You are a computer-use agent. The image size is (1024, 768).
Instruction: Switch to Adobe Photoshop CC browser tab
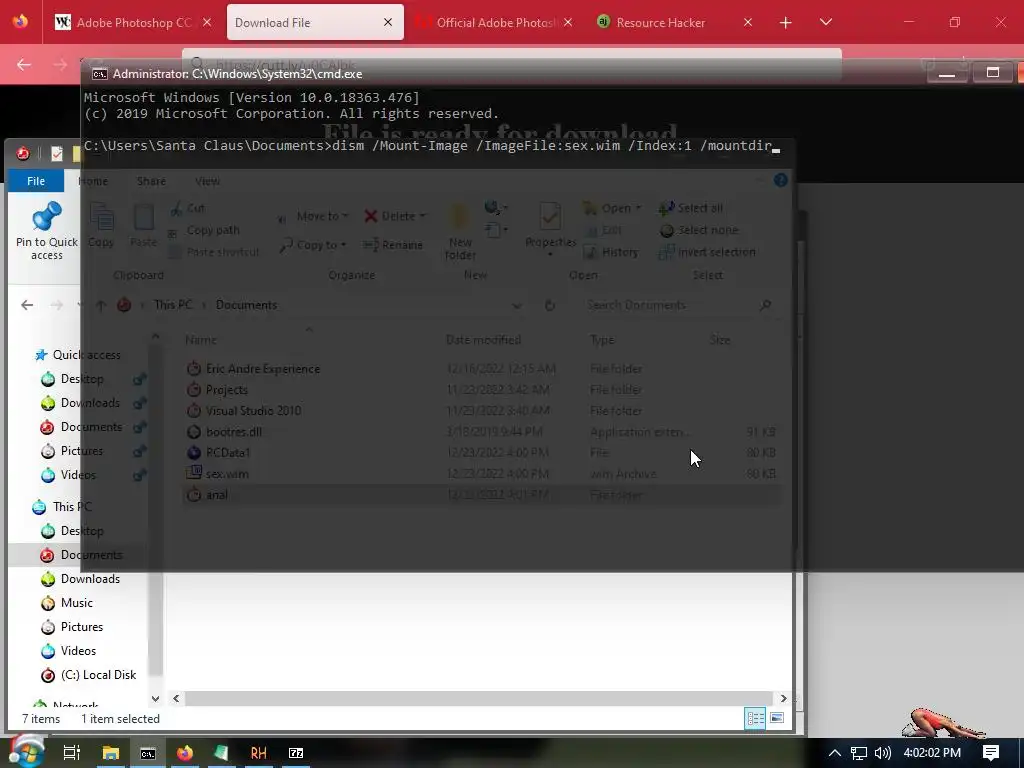click(x=133, y=22)
